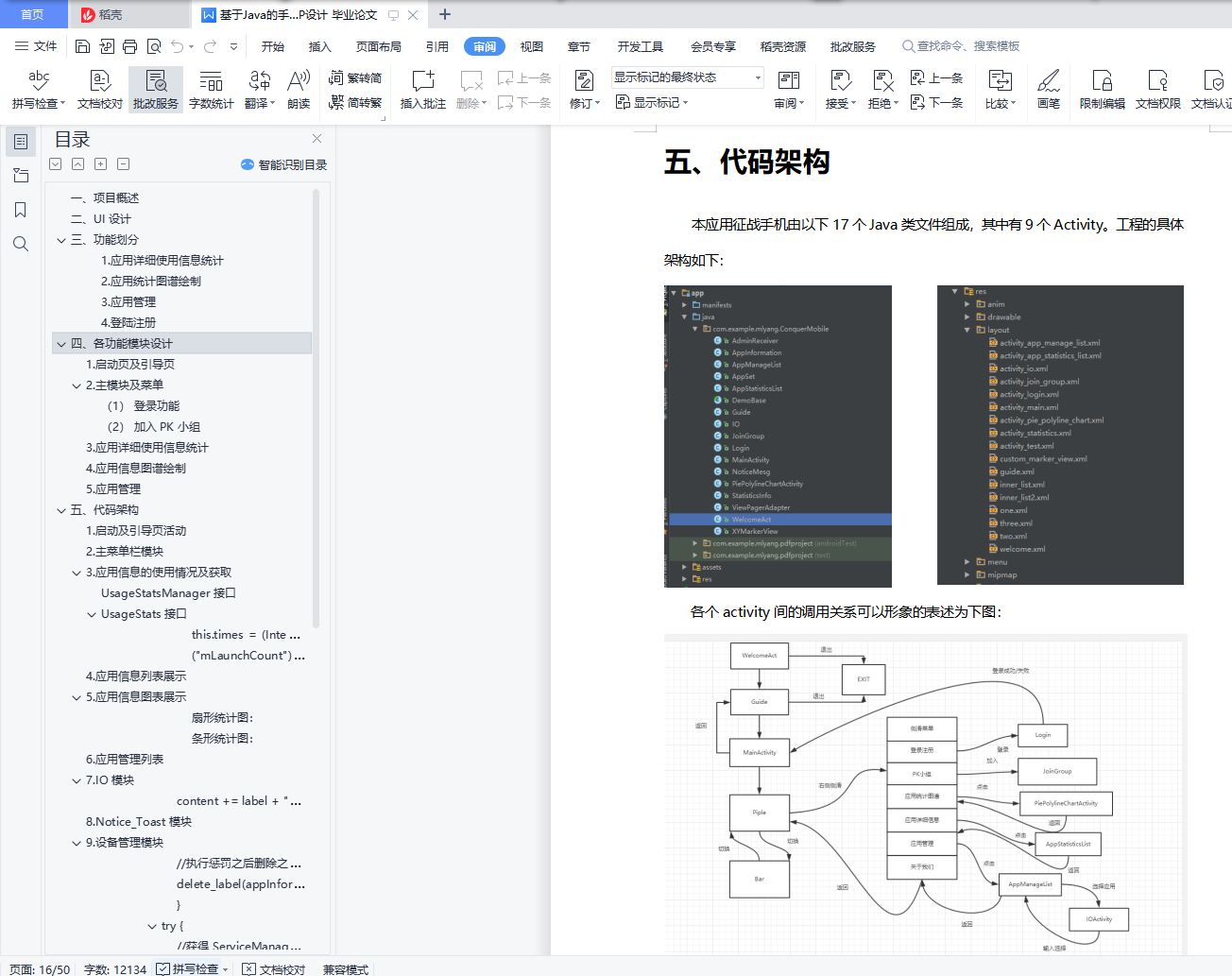Select the outline icon in left sidebar
This screenshot has height=976, width=1232.
pos(21,142)
